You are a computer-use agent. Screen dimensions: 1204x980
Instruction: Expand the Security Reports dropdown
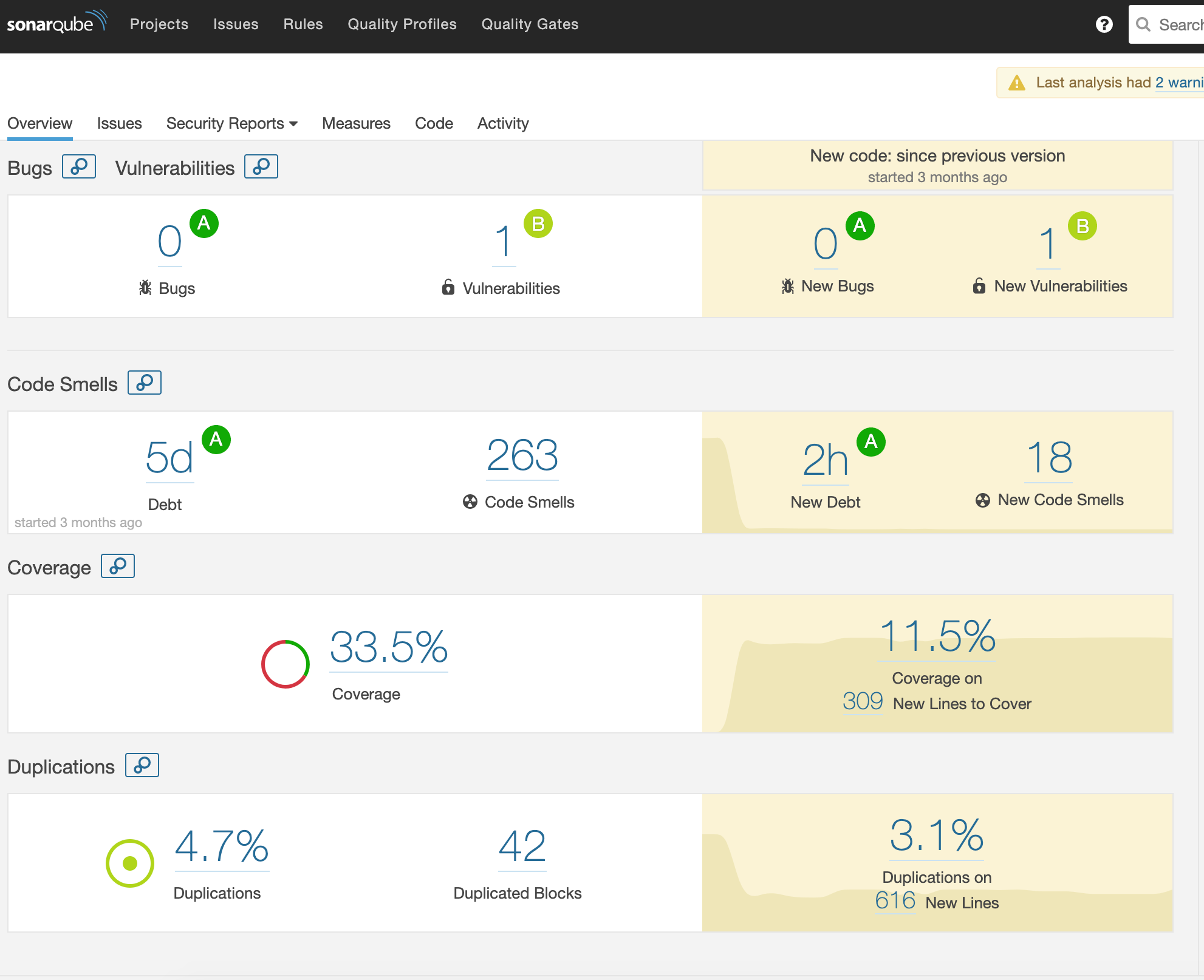click(231, 123)
